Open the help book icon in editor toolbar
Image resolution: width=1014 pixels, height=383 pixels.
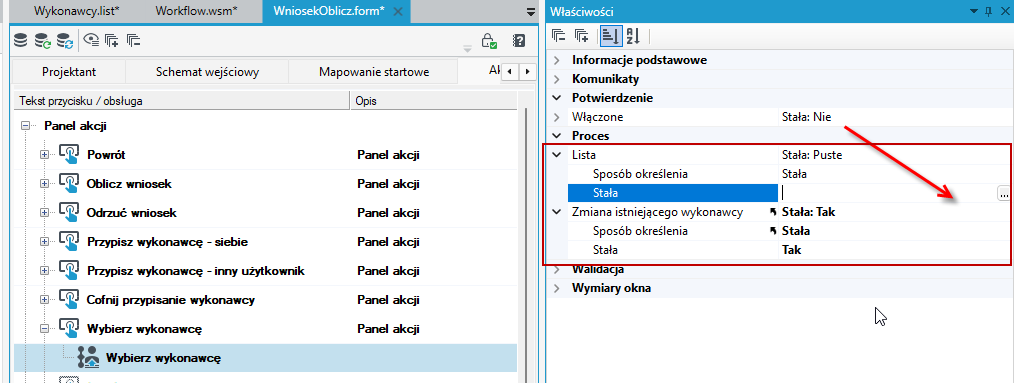coord(519,41)
